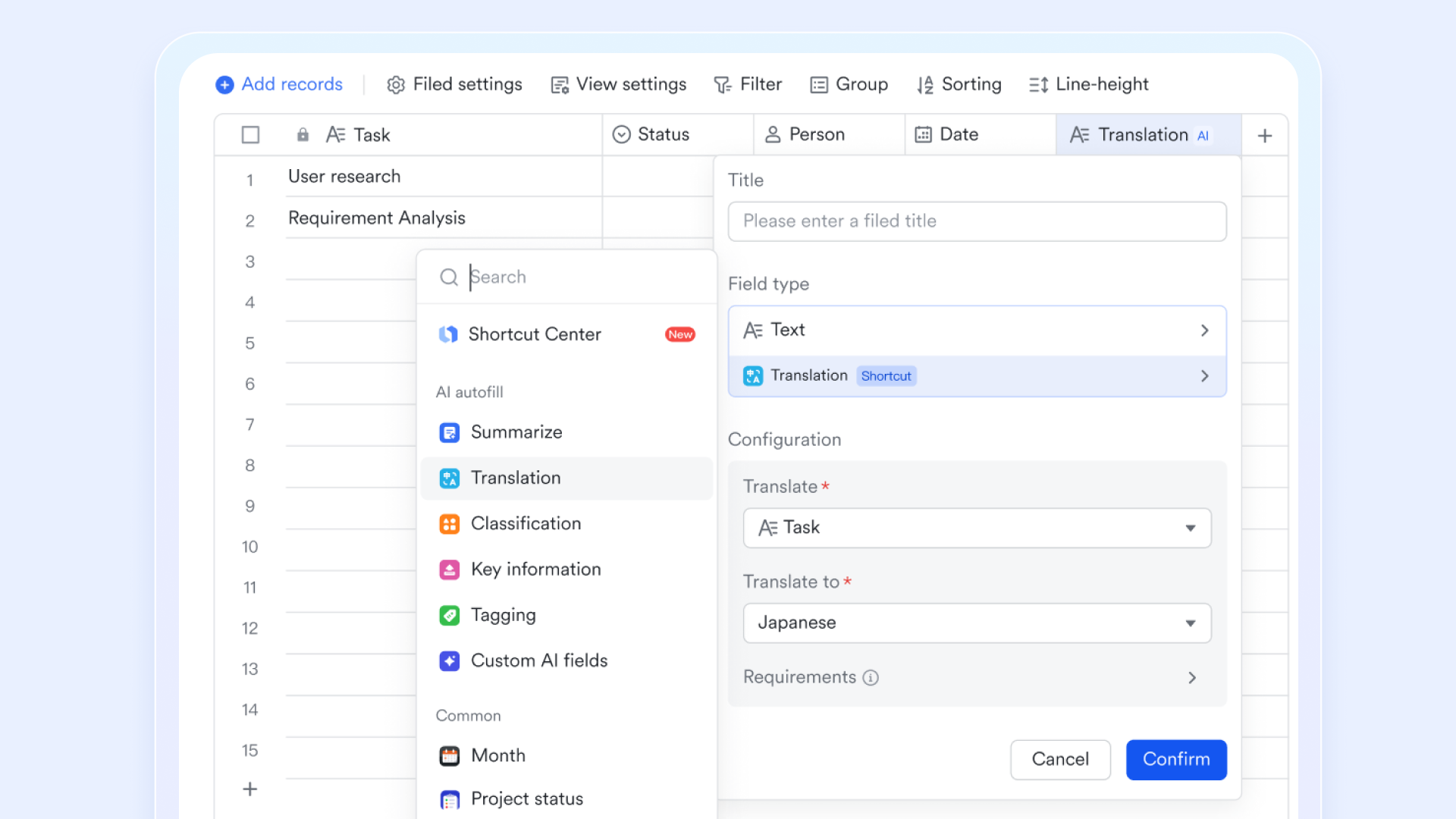This screenshot has width=1456, height=819.
Task: Expand the Requirements section chevron
Action: [x=1192, y=678]
